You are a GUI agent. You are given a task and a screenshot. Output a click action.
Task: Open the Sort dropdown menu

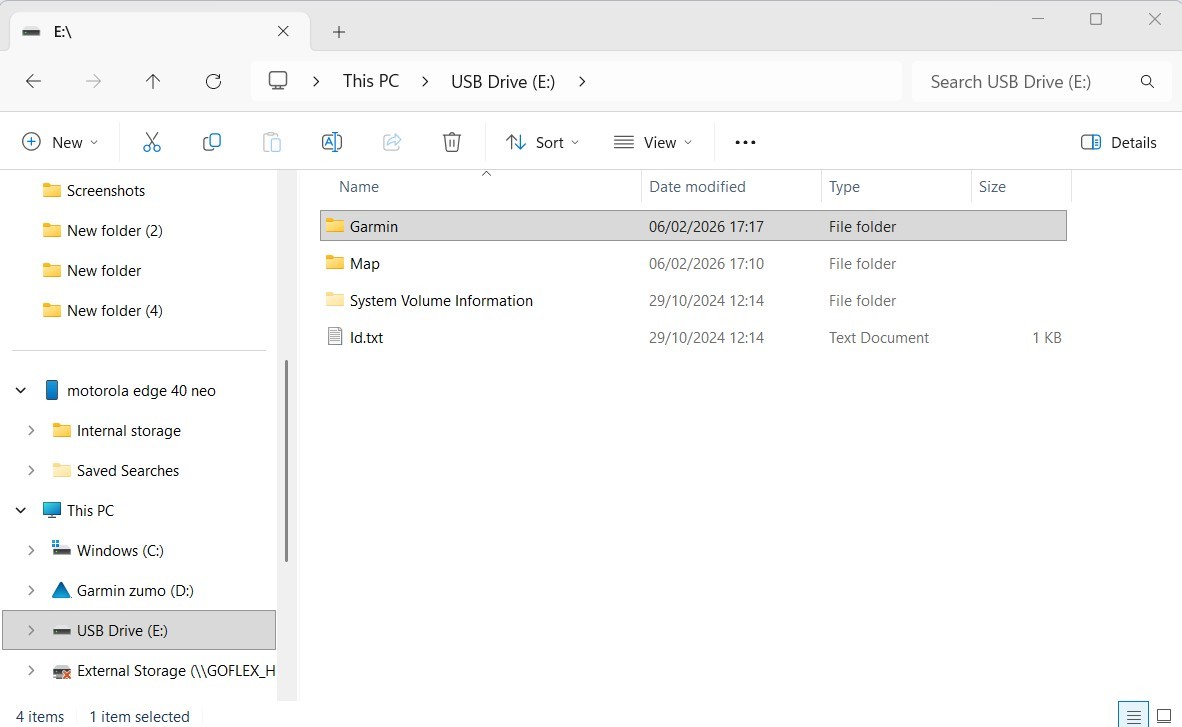tap(543, 143)
